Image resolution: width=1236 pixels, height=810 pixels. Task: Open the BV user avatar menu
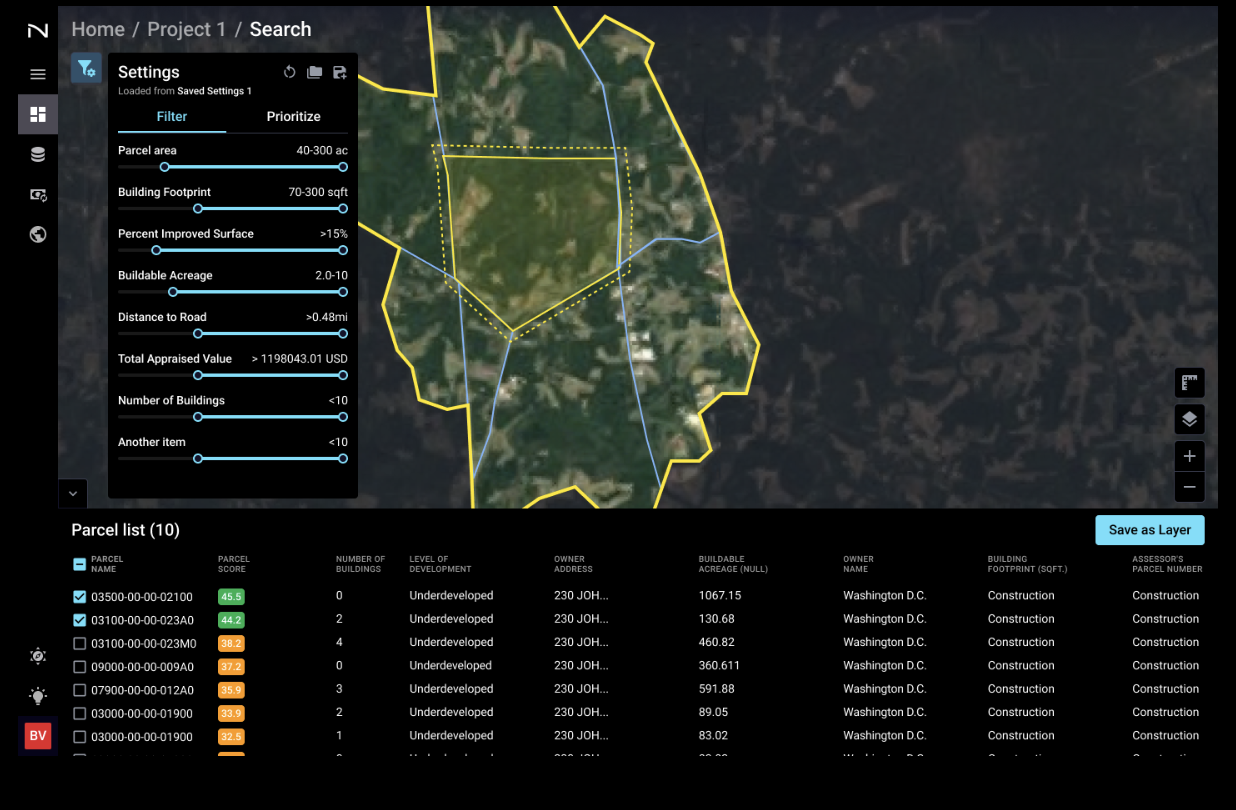[x=37, y=736]
